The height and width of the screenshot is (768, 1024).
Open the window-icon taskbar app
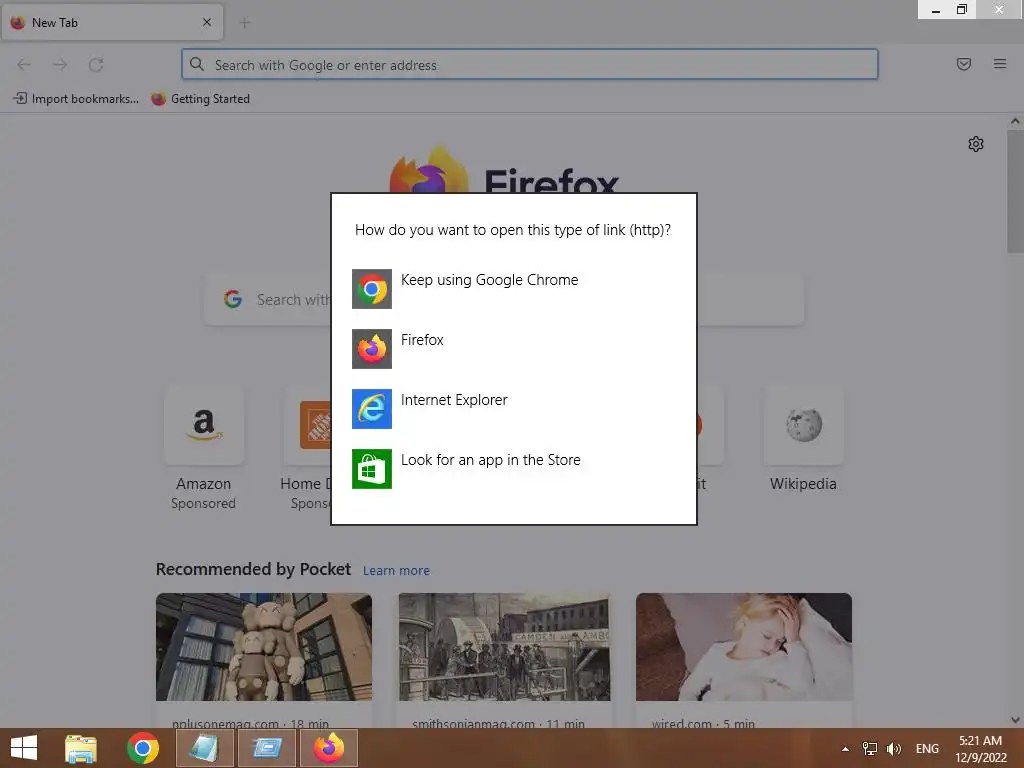pos(266,748)
